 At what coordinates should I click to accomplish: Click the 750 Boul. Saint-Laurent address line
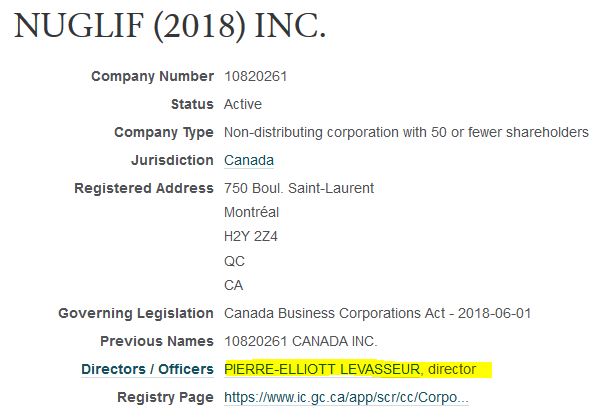point(299,188)
